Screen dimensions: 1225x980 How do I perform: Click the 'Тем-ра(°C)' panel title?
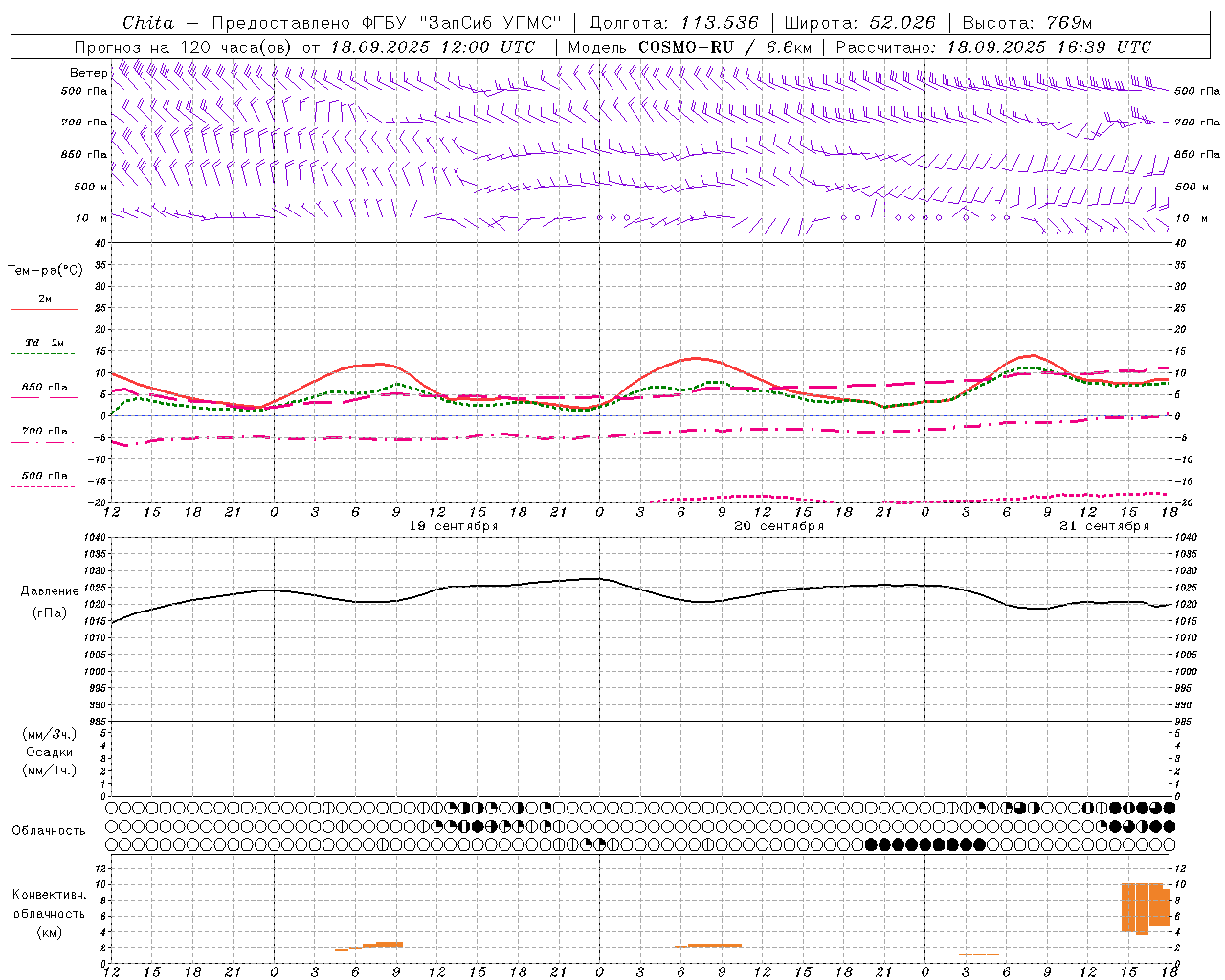(x=45, y=271)
